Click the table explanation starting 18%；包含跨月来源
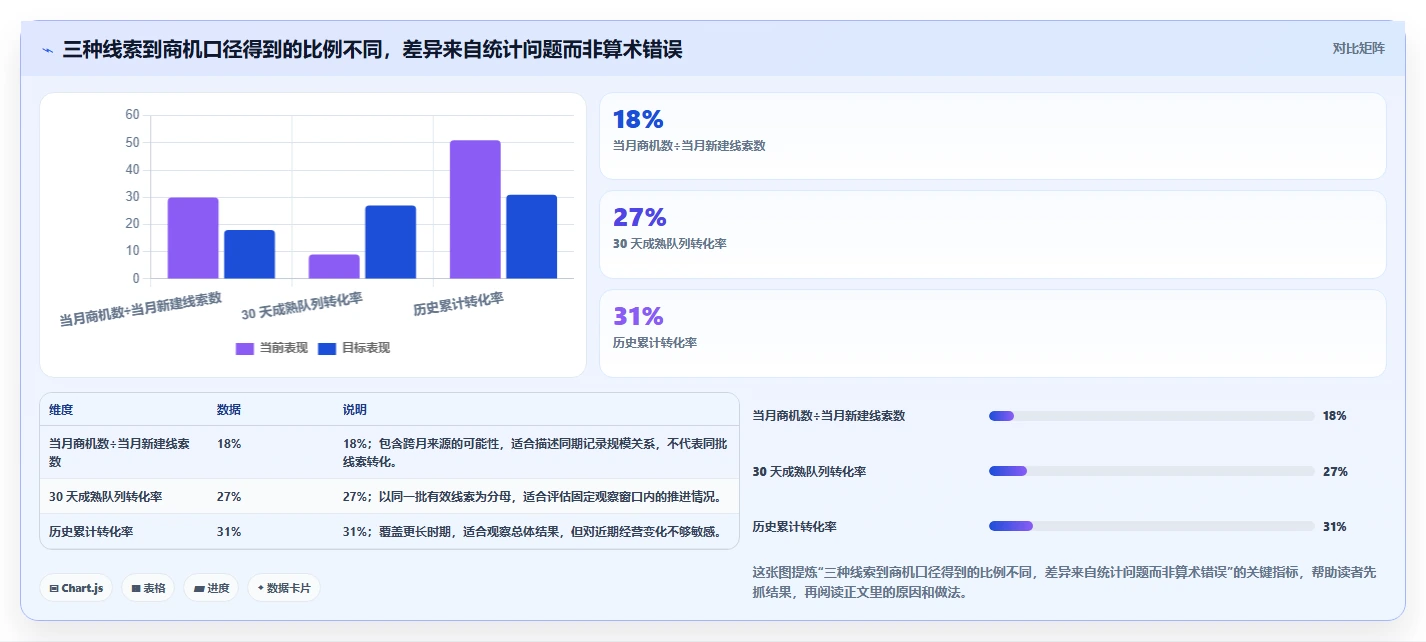1426x642 pixels. 535,452
